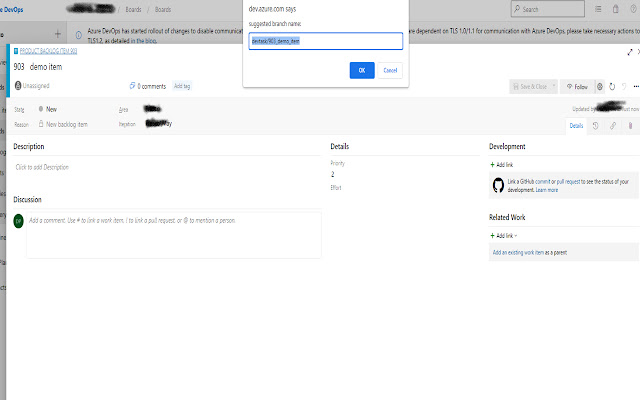The height and width of the screenshot is (400, 640).
Task: Open the help icon in header
Action: pyautogui.click(x=633, y=9)
